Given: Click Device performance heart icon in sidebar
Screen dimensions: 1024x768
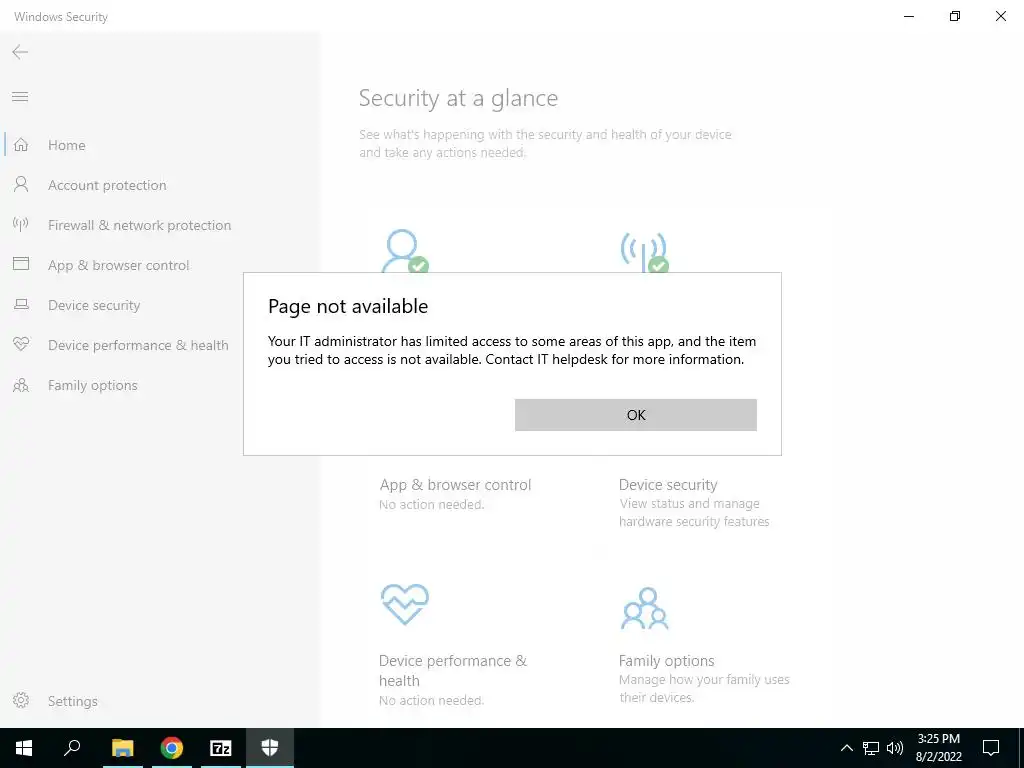Looking at the screenshot, I should [21, 344].
